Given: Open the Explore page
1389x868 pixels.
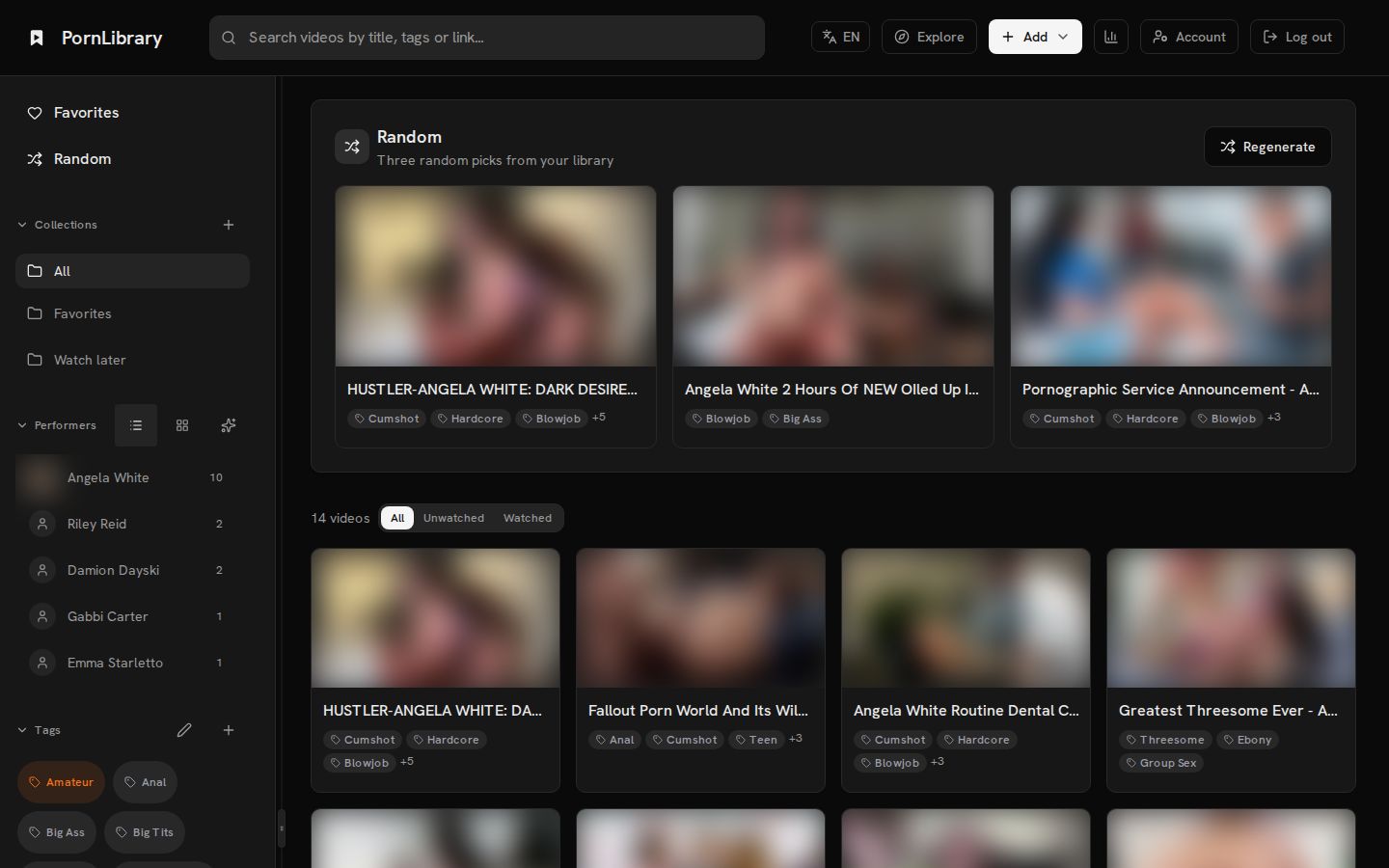Looking at the screenshot, I should coord(929,37).
